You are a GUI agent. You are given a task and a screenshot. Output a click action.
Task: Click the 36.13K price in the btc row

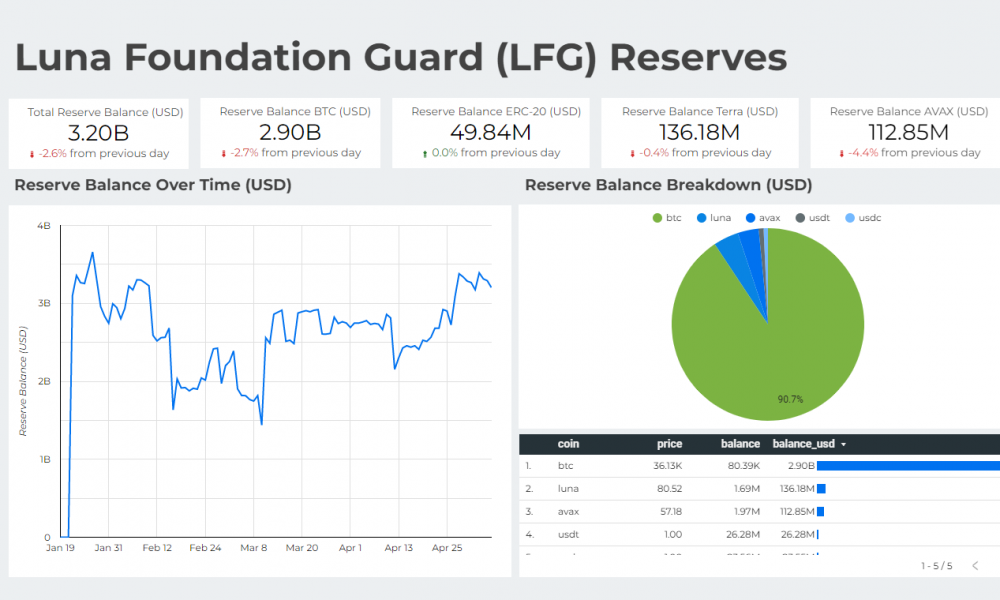click(x=668, y=466)
